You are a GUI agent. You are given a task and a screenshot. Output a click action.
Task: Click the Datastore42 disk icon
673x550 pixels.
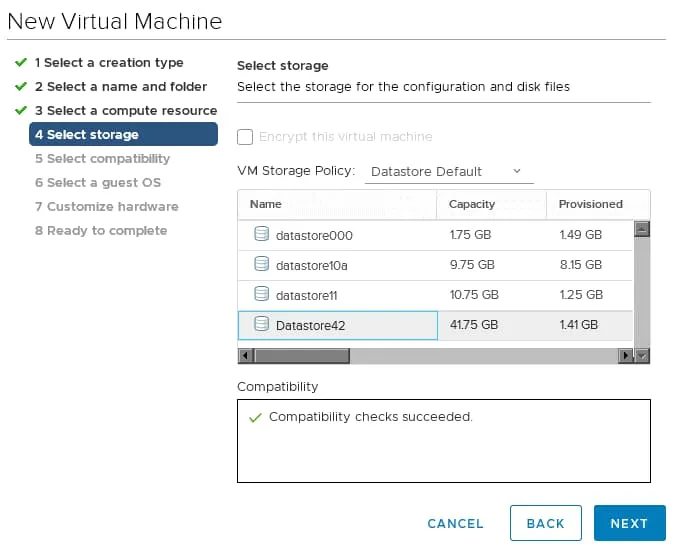[x=262, y=324]
